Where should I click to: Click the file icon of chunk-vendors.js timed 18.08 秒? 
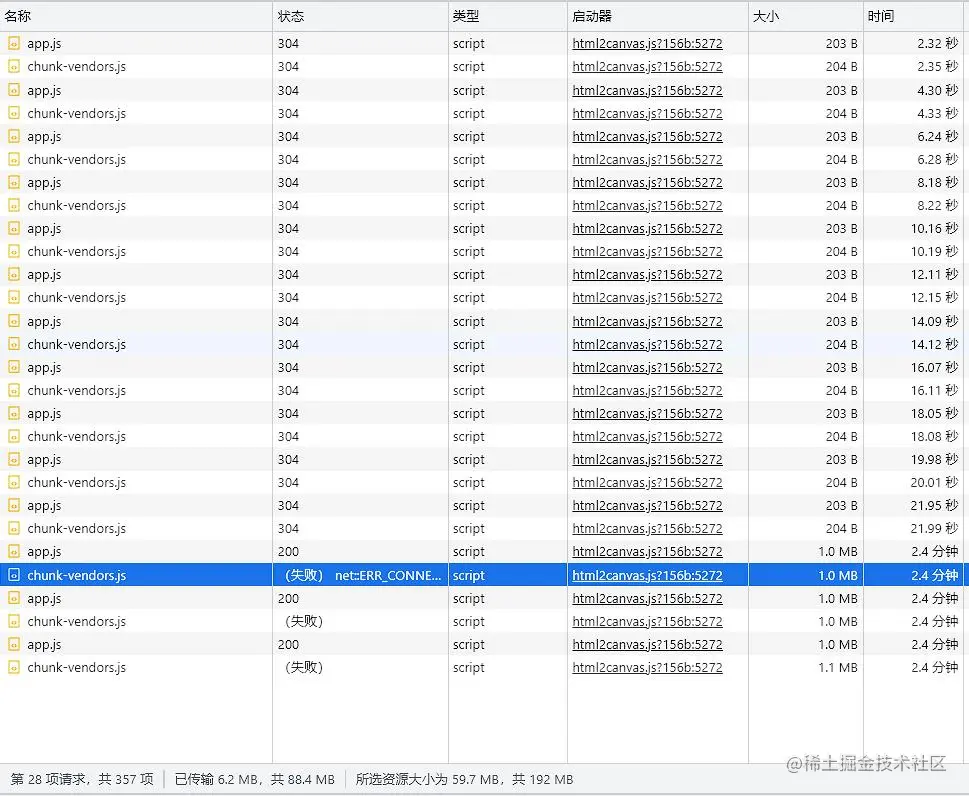(14, 436)
